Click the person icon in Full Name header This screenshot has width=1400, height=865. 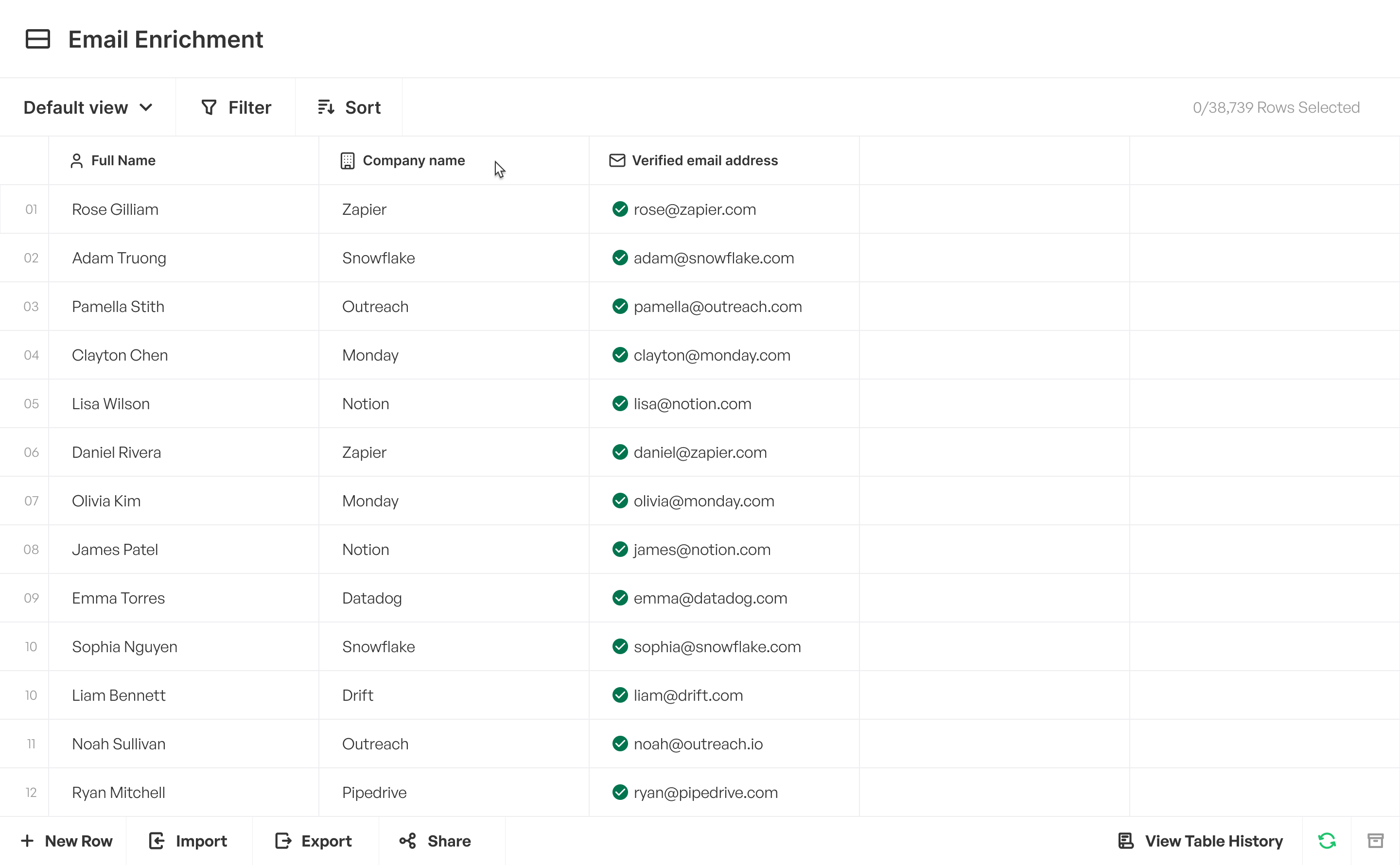pos(77,161)
